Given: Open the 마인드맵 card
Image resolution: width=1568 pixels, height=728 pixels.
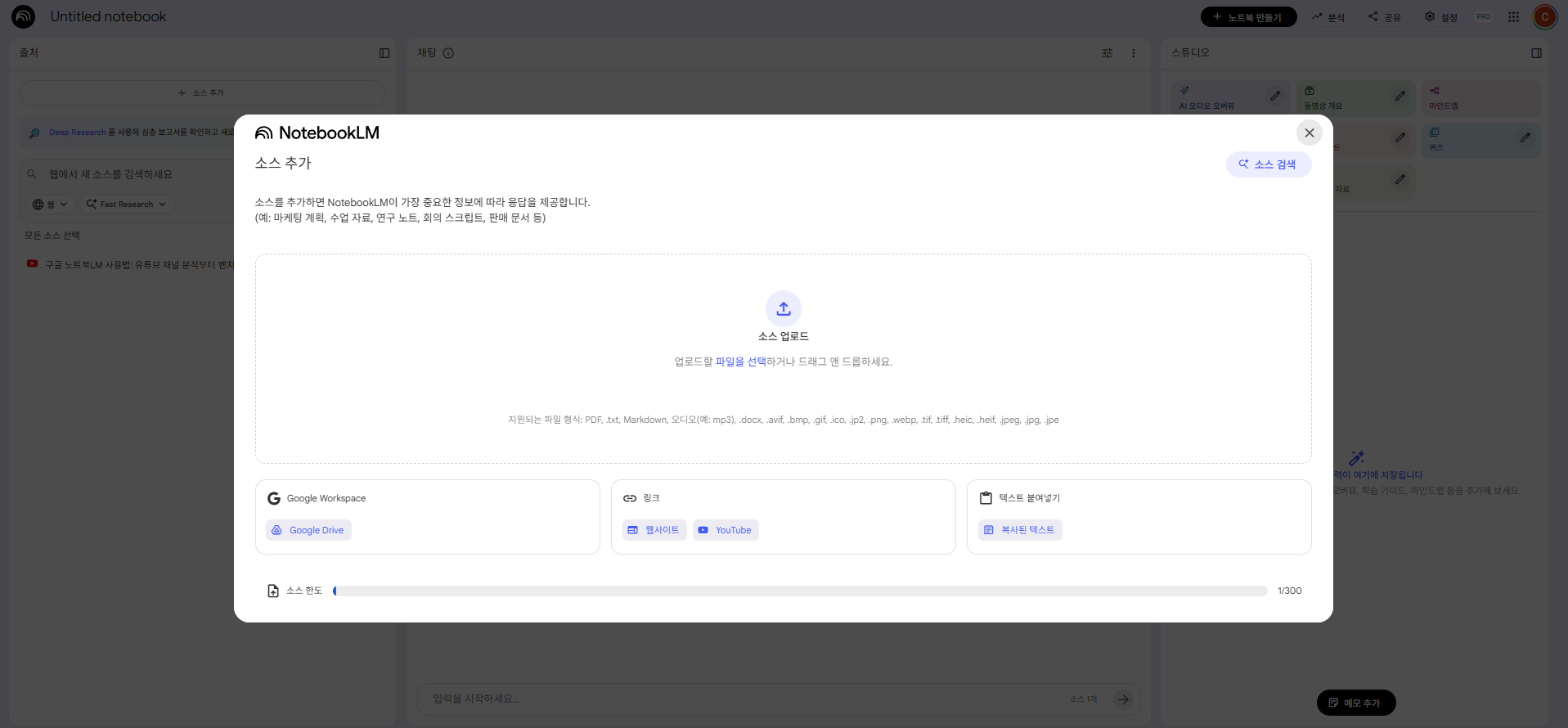Looking at the screenshot, I should (1480, 97).
